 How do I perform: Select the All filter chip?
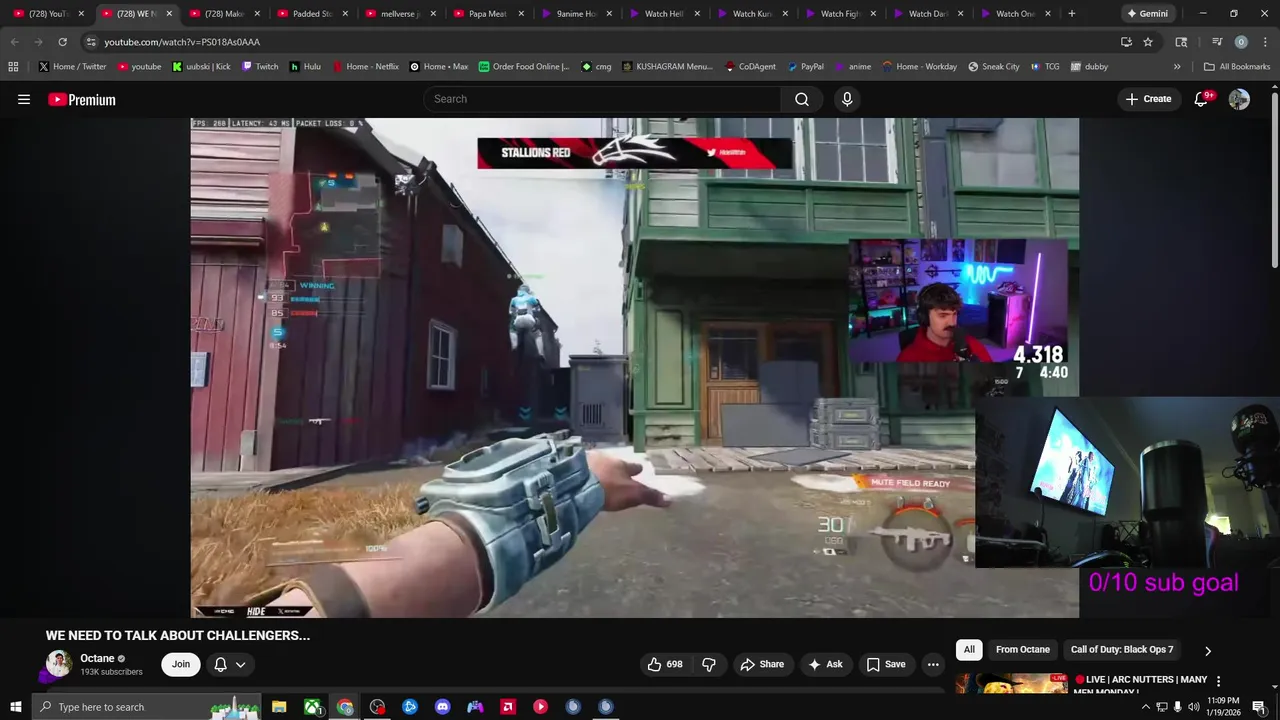coord(969,650)
